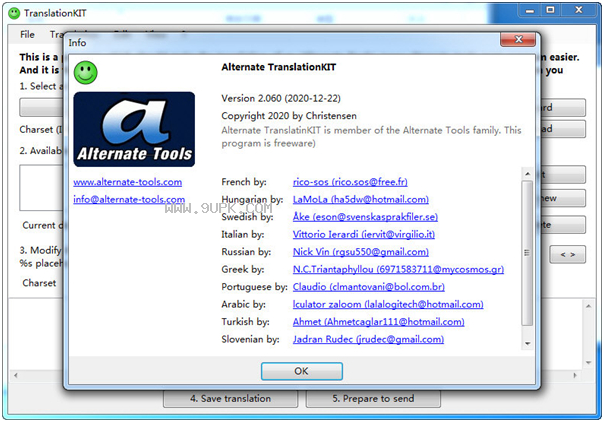Open Claudio Portuguese translator email link
This screenshot has height=422, width=603.
[369, 287]
